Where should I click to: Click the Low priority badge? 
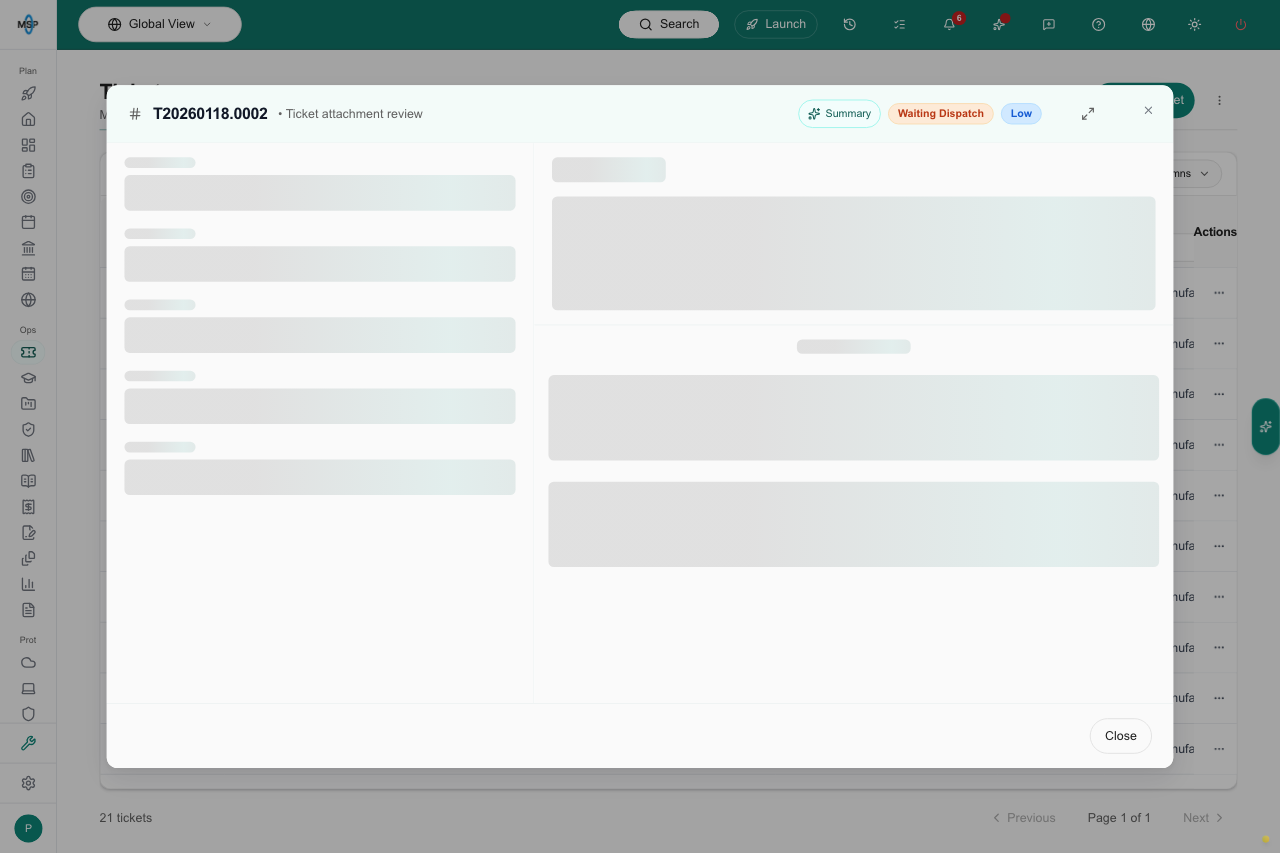[1021, 114]
